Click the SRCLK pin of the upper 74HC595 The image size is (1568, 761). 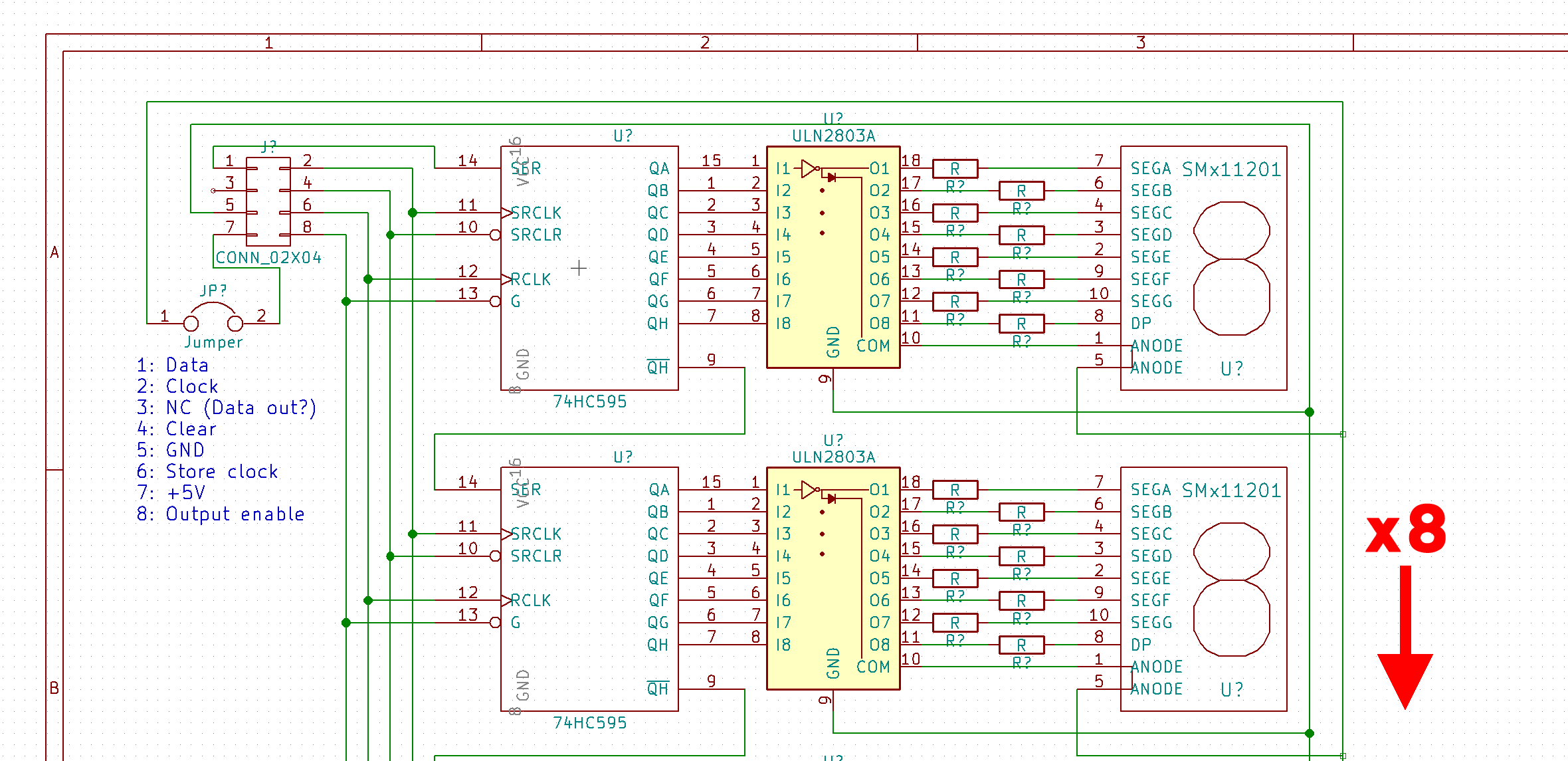[536, 213]
